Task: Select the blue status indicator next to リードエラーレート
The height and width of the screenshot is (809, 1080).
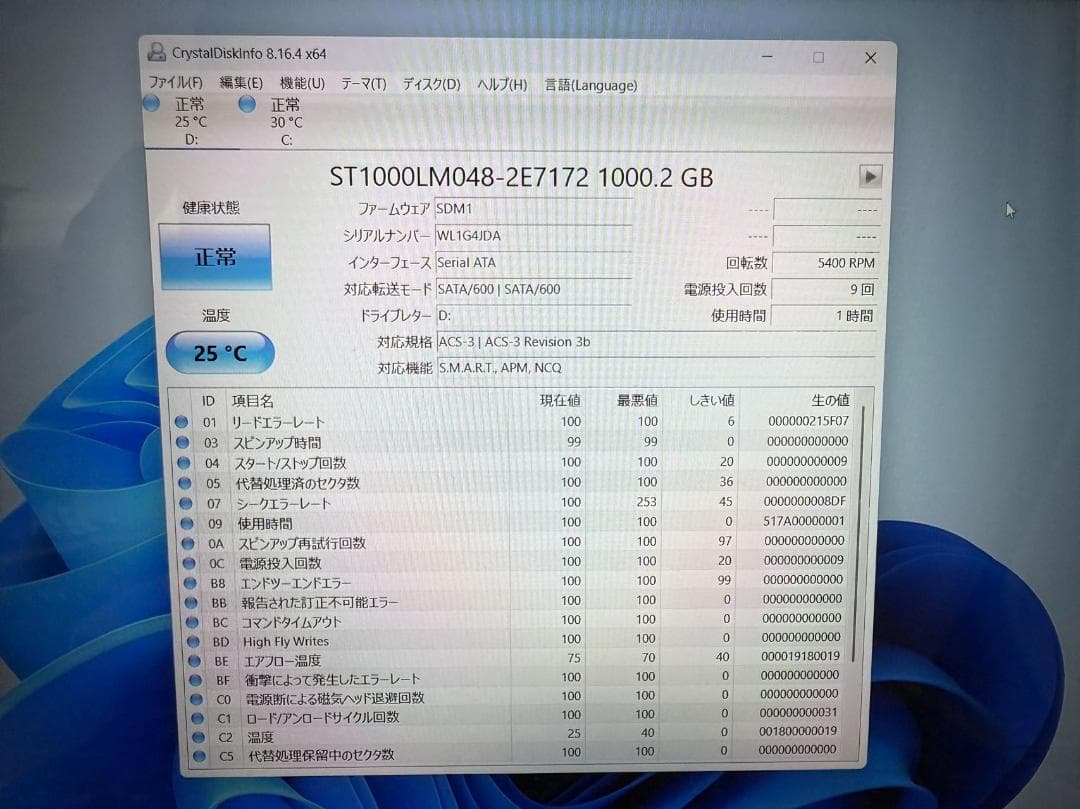Action: click(181, 422)
